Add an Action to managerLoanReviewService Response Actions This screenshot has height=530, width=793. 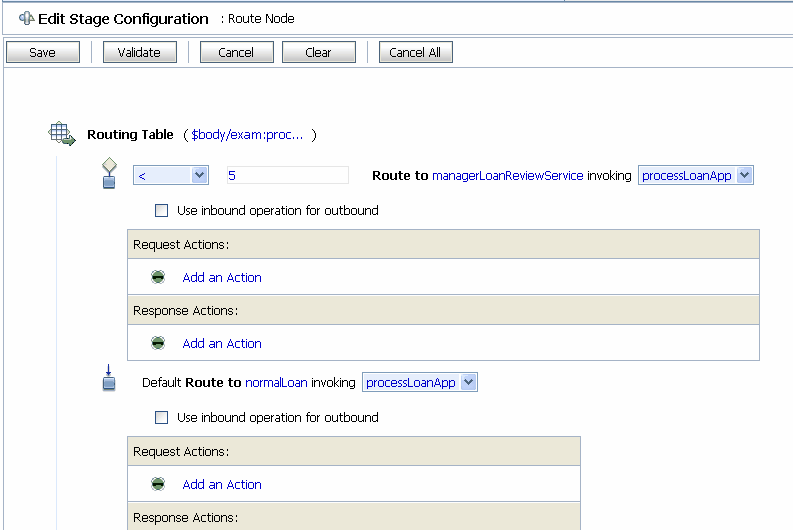pyautogui.click(x=222, y=343)
